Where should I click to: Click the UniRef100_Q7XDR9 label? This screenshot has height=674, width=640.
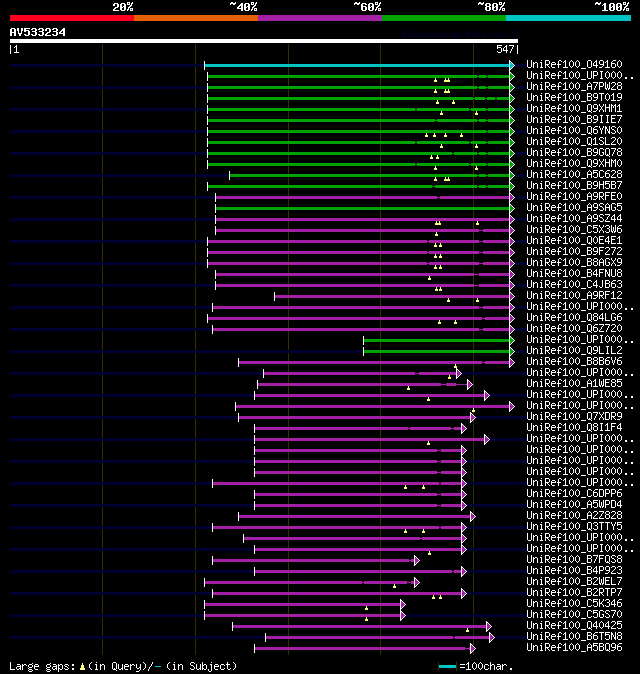(574, 417)
